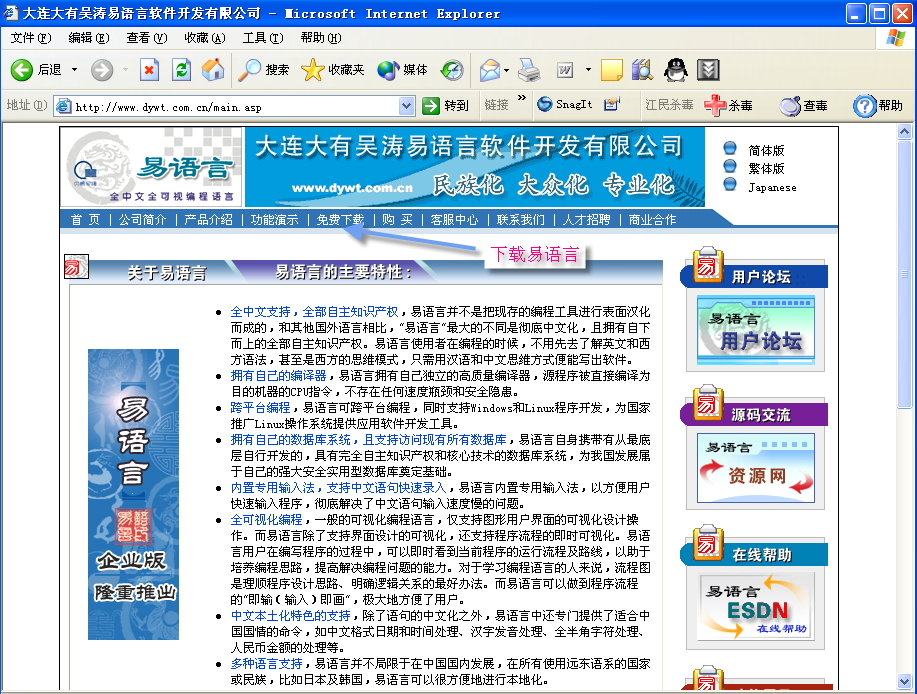Open History with the clock icon
The height and width of the screenshot is (694, 917).
[x=452, y=70]
